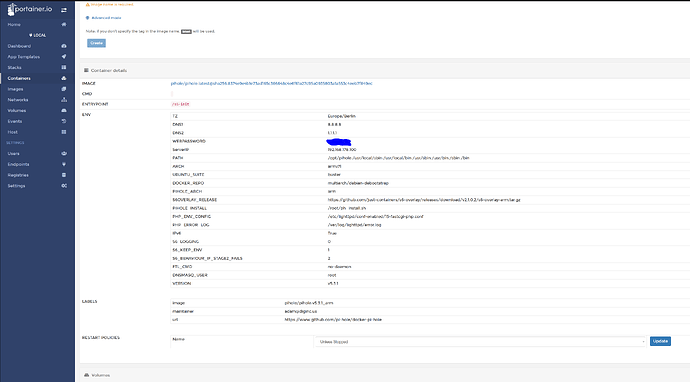The width and height of the screenshot is (690, 382).
Task: Click the Europe/Berlin value
Action: click(341, 116)
